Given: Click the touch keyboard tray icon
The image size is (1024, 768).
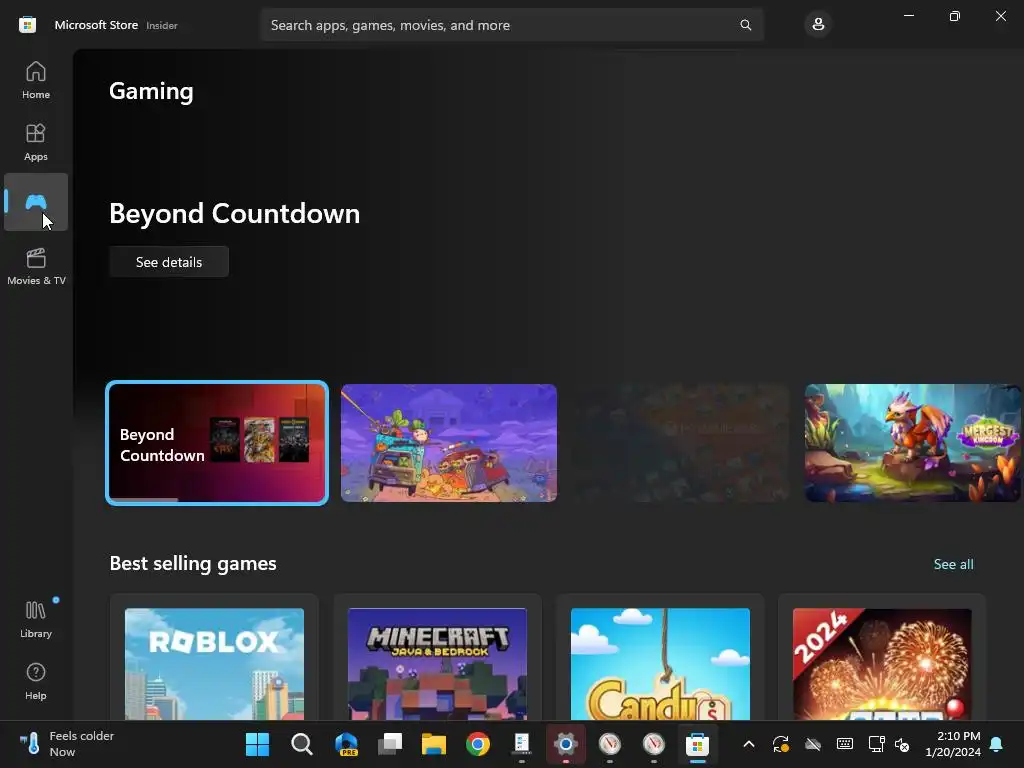Looking at the screenshot, I should pyautogui.click(x=844, y=744).
